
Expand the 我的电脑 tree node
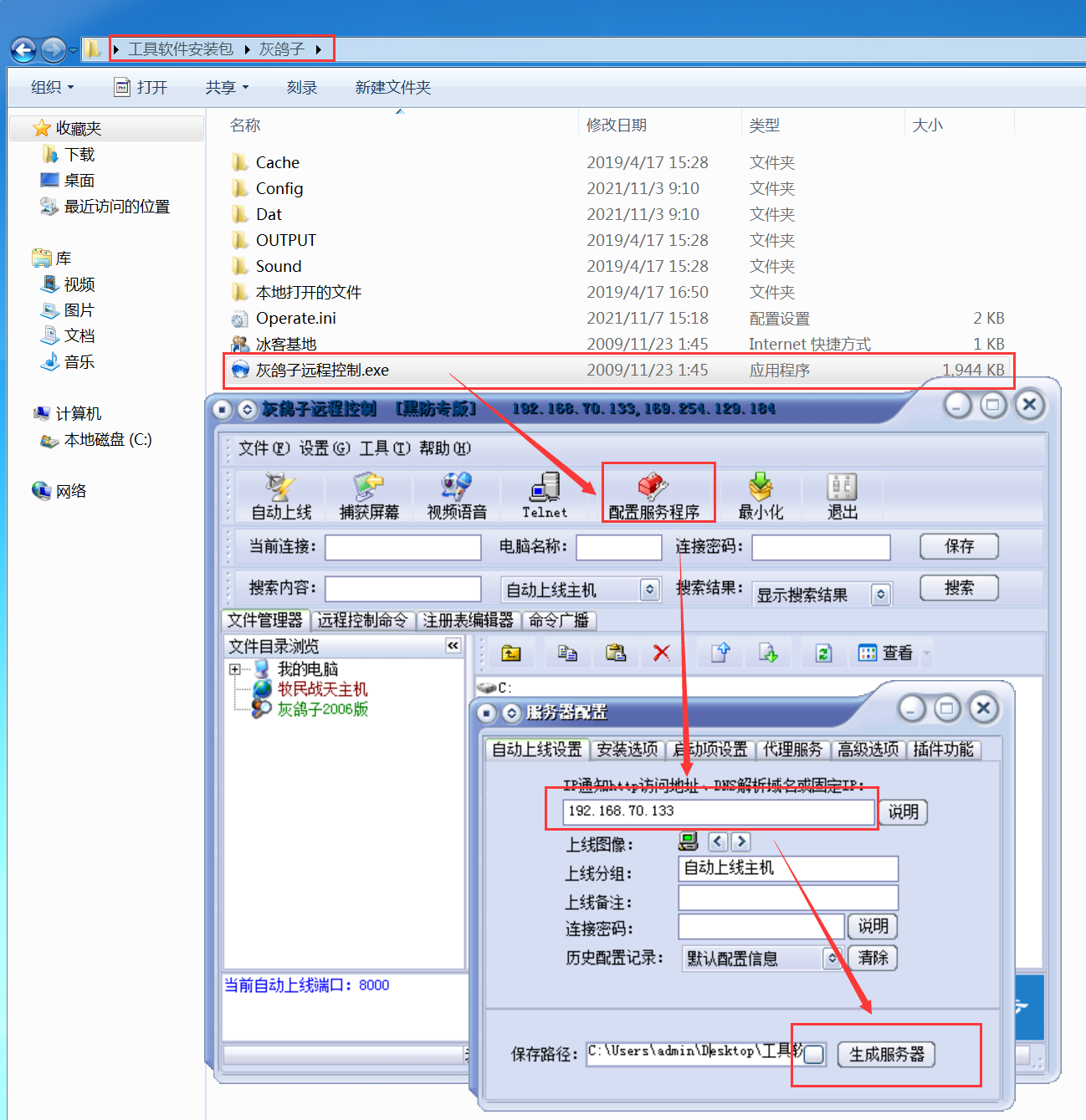235,669
